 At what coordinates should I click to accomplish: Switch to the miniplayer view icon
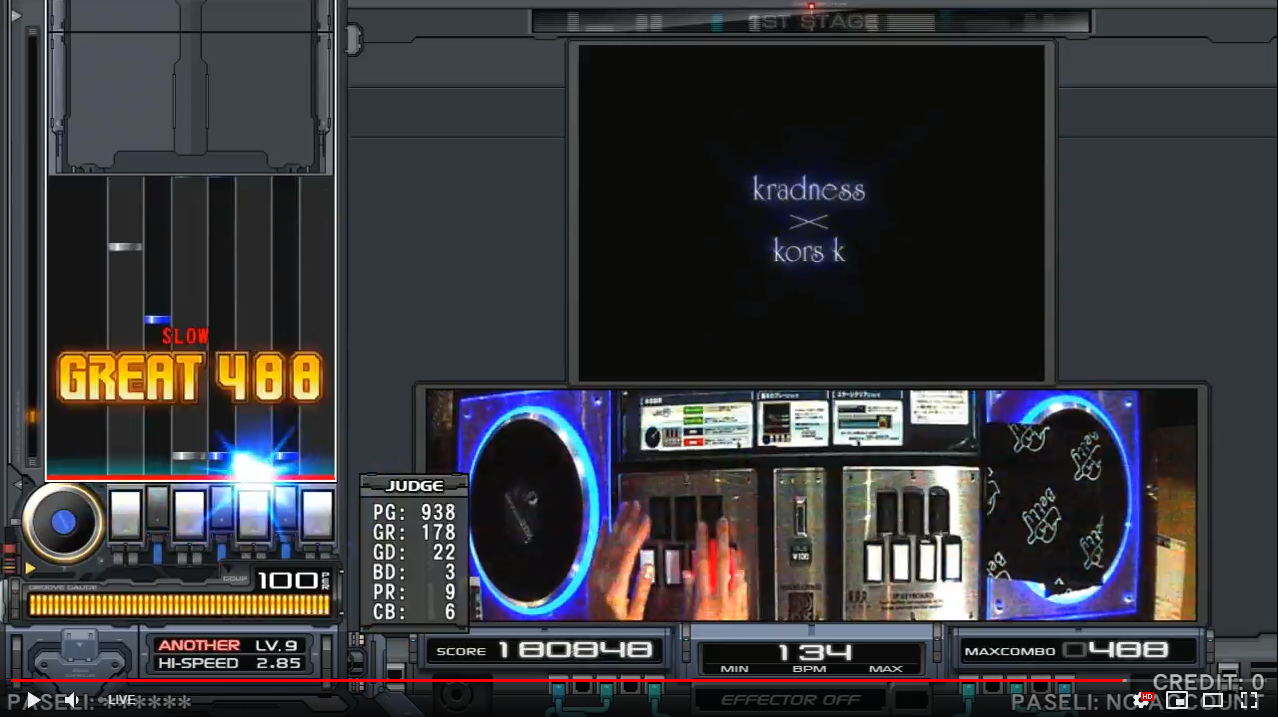[1177, 700]
